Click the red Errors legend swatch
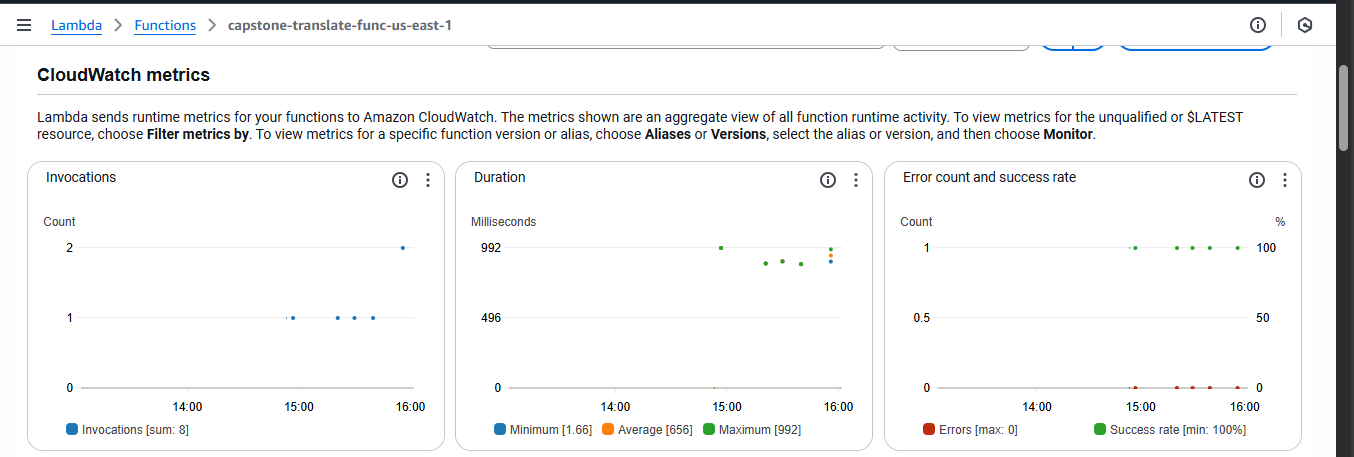The width and height of the screenshot is (1354, 457). coord(929,430)
